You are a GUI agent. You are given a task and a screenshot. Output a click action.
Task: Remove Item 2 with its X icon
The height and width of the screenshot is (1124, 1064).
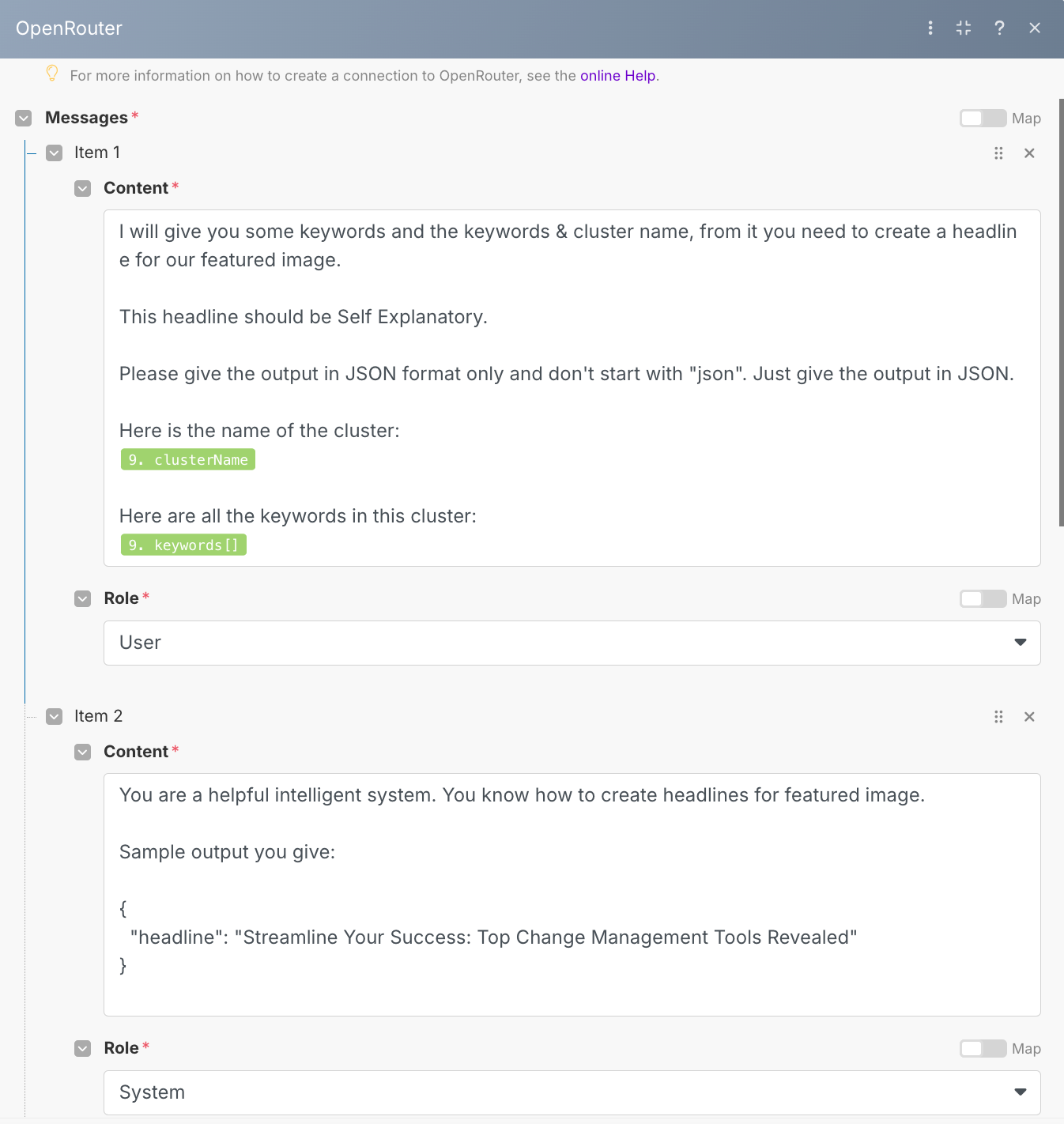[x=1029, y=717]
